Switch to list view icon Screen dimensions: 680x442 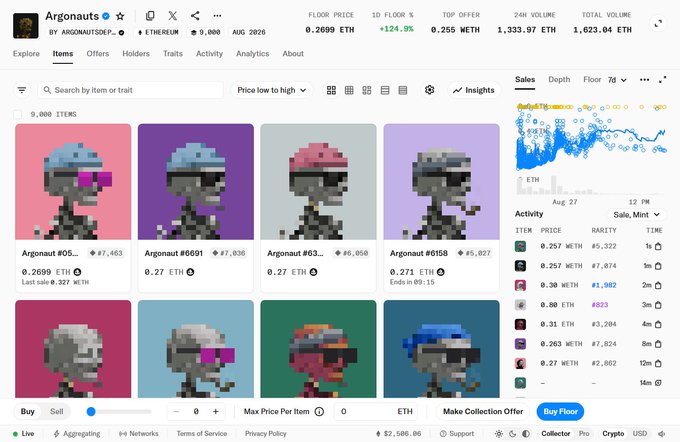pyautogui.click(x=385, y=90)
